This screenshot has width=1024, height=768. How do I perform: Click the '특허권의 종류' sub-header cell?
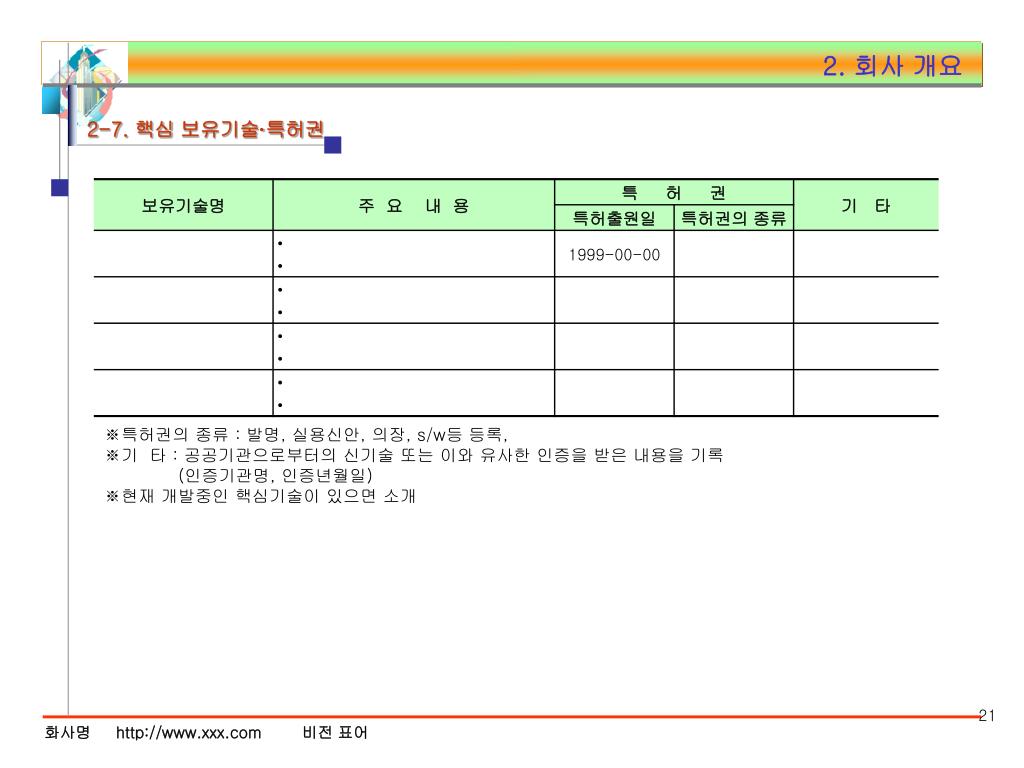click(733, 217)
